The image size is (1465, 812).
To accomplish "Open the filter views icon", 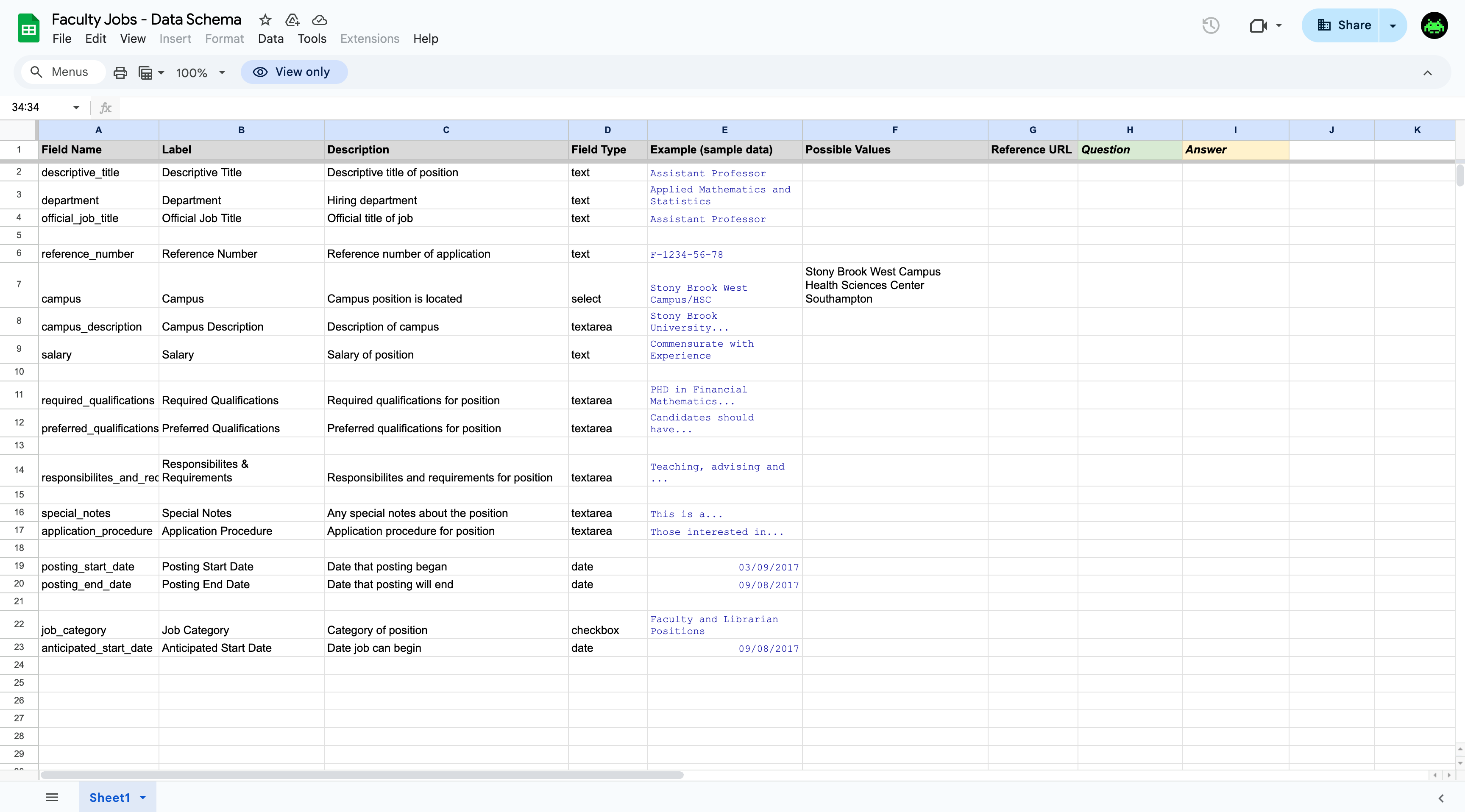I will [x=145, y=73].
